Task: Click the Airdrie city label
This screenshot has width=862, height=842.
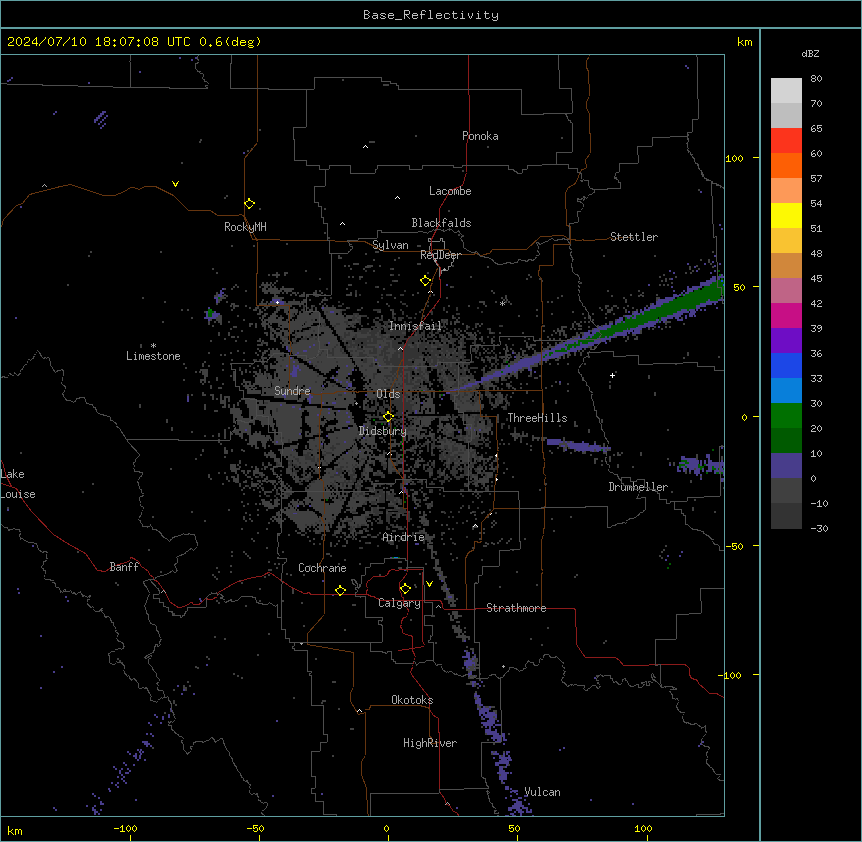Action: coord(404,537)
